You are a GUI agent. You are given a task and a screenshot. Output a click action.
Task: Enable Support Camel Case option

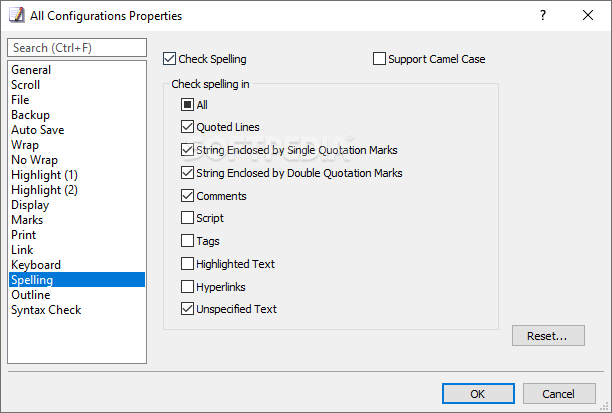[379, 59]
